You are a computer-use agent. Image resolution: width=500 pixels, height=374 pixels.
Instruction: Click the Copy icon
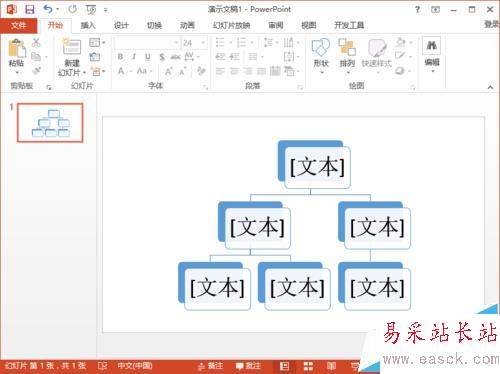click(x=36, y=57)
